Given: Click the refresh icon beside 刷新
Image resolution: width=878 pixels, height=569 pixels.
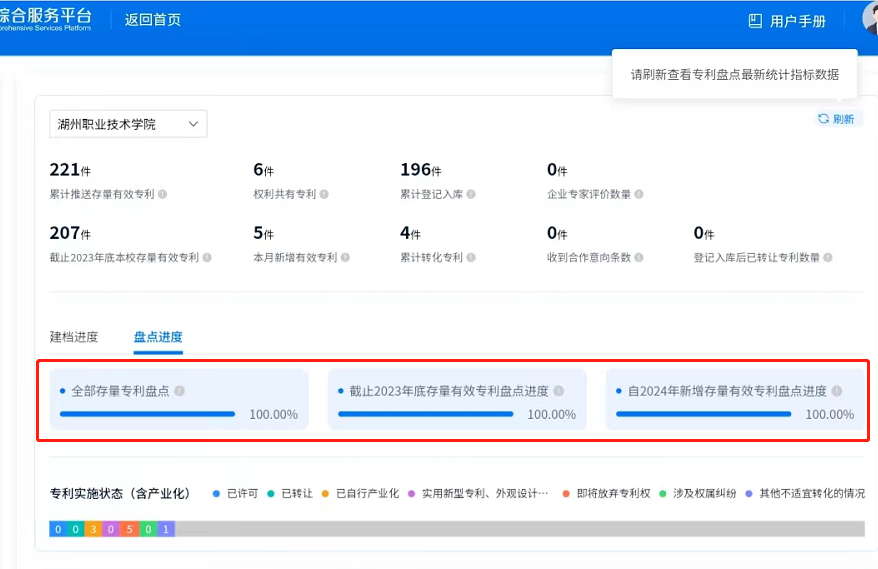Looking at the screenshot, I should point(823,119).
